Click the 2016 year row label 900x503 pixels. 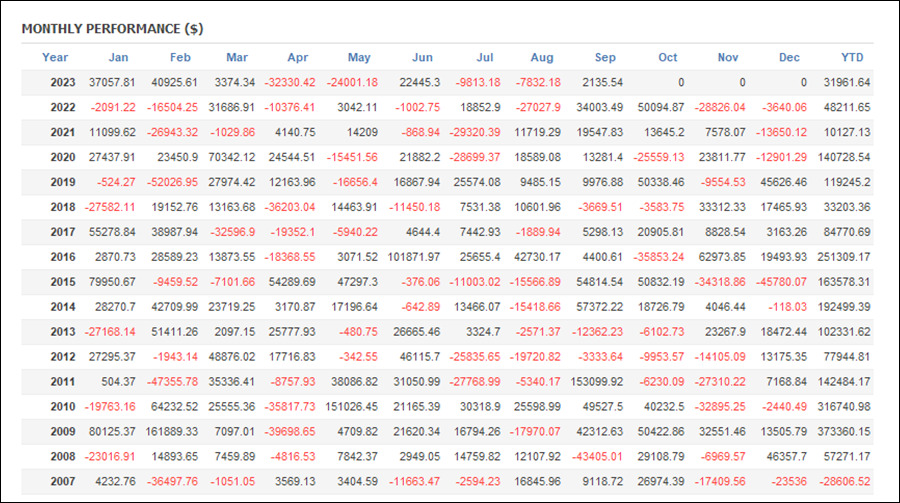click(63, 257)
